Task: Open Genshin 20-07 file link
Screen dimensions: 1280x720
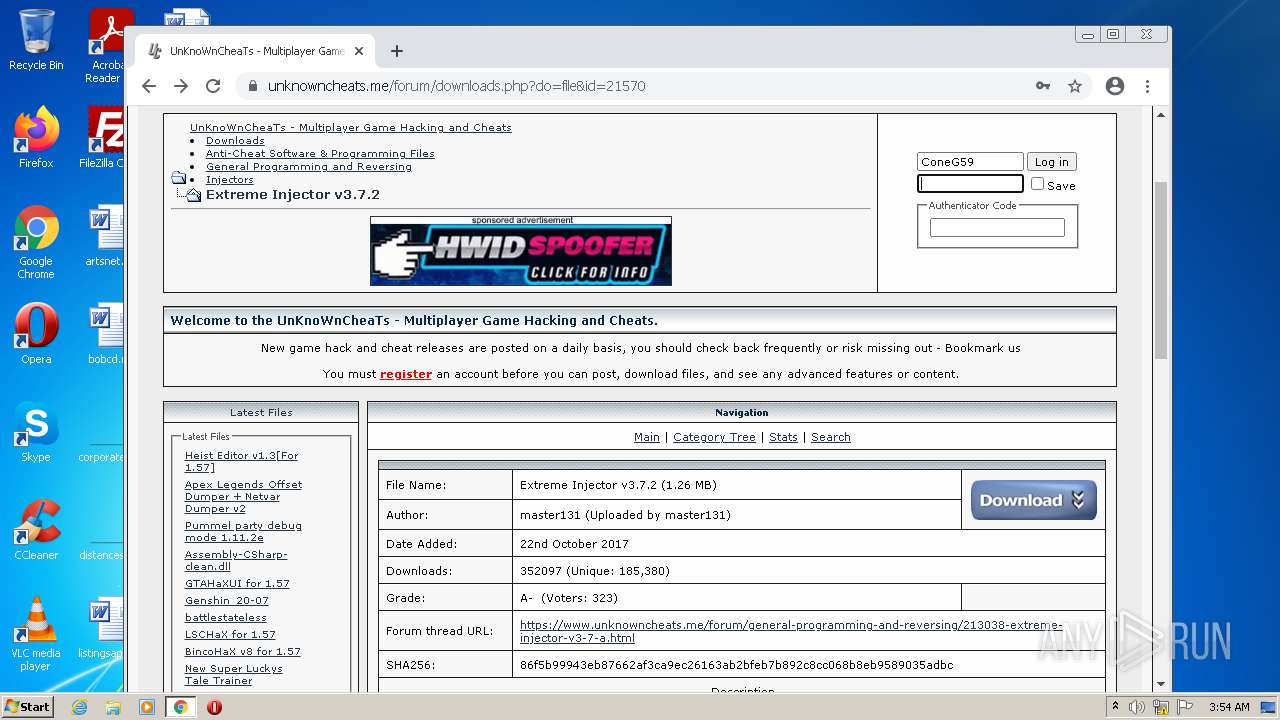Action: (227, 600)
